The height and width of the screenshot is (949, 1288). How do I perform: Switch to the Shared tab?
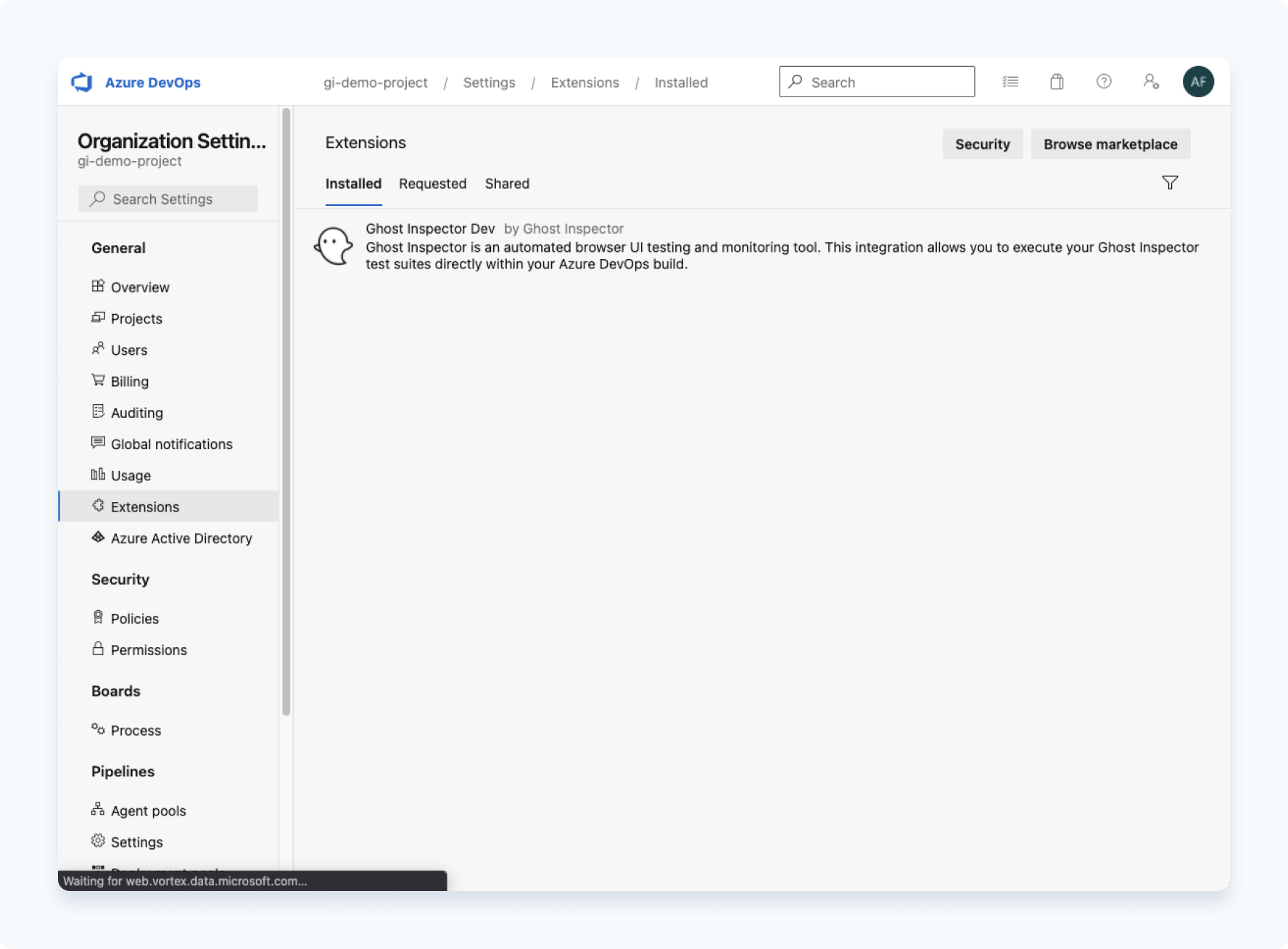point(506,184)
